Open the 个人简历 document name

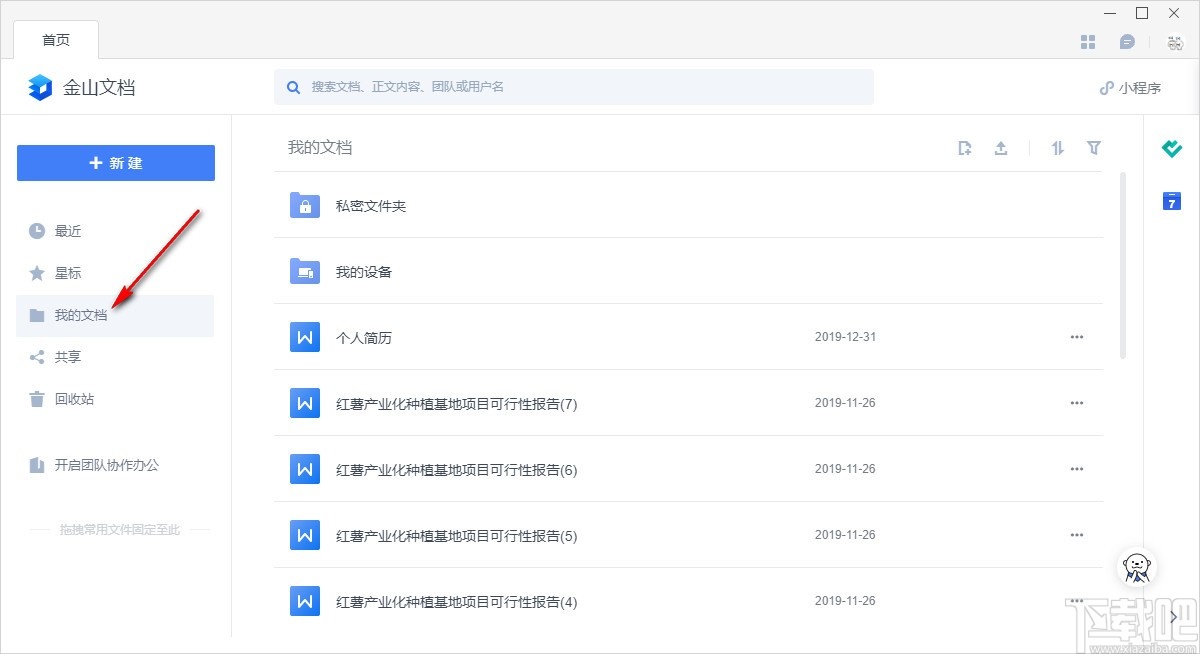pyautogui.click(x=364, y=338)
